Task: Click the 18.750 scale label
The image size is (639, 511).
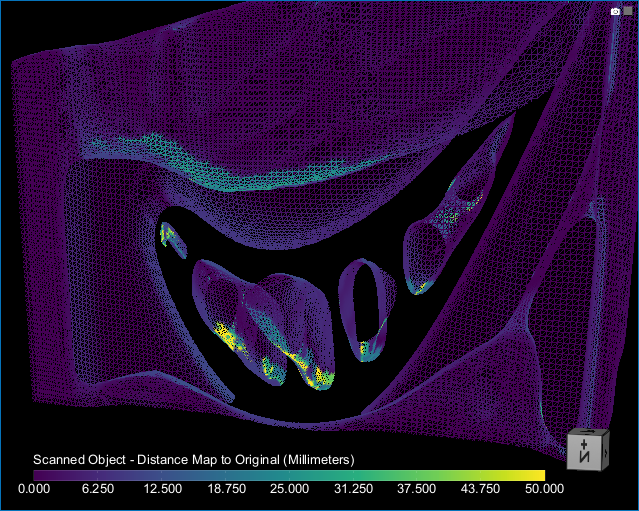Action: (x=225, y=489)
